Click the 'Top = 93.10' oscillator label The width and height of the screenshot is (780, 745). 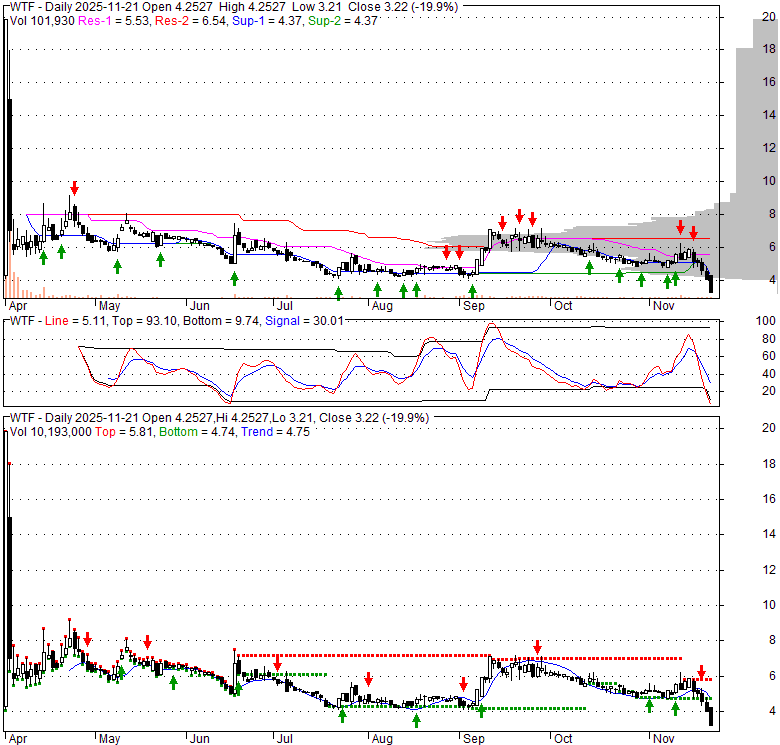click(x=144, y=321)
